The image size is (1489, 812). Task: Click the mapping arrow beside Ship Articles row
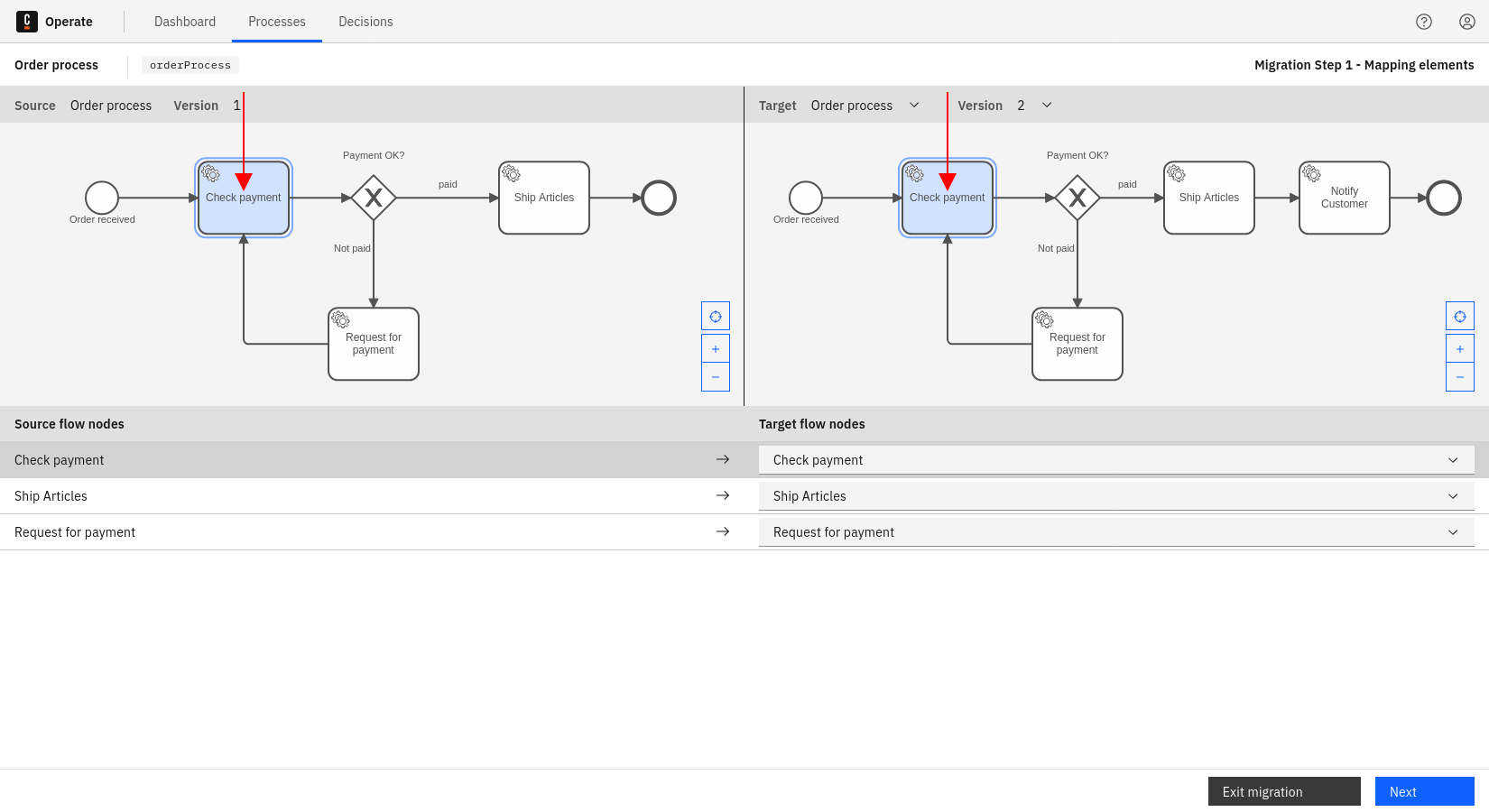pos(723,495)
